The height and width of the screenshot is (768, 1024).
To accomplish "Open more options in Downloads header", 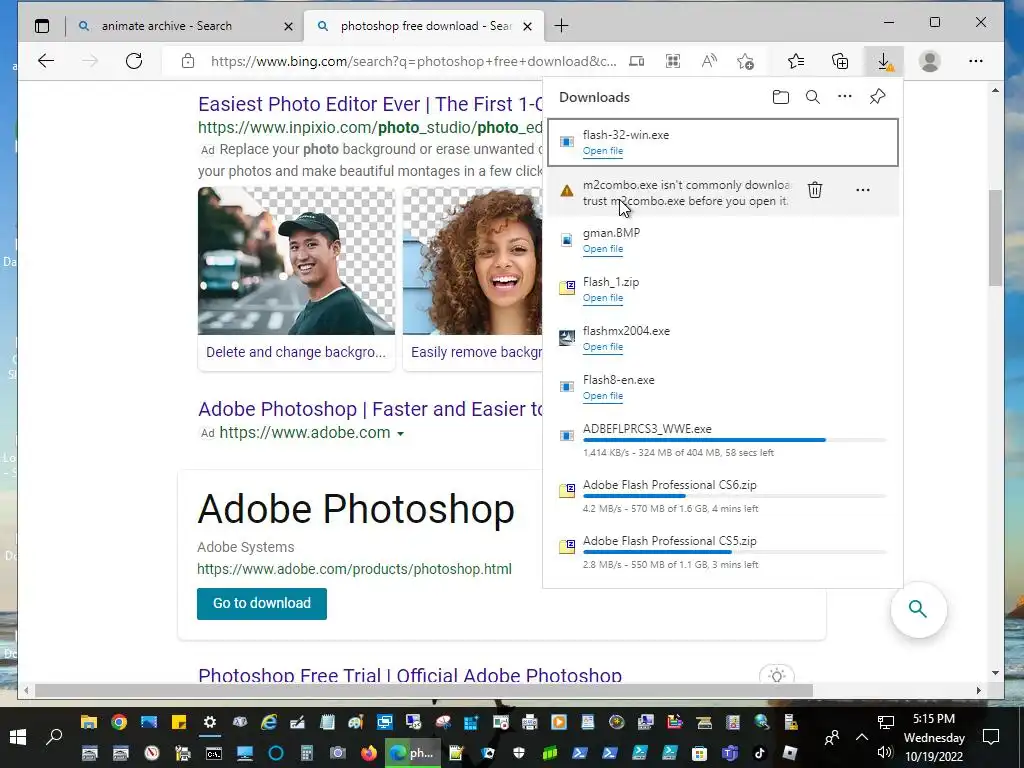I will 844,97.
